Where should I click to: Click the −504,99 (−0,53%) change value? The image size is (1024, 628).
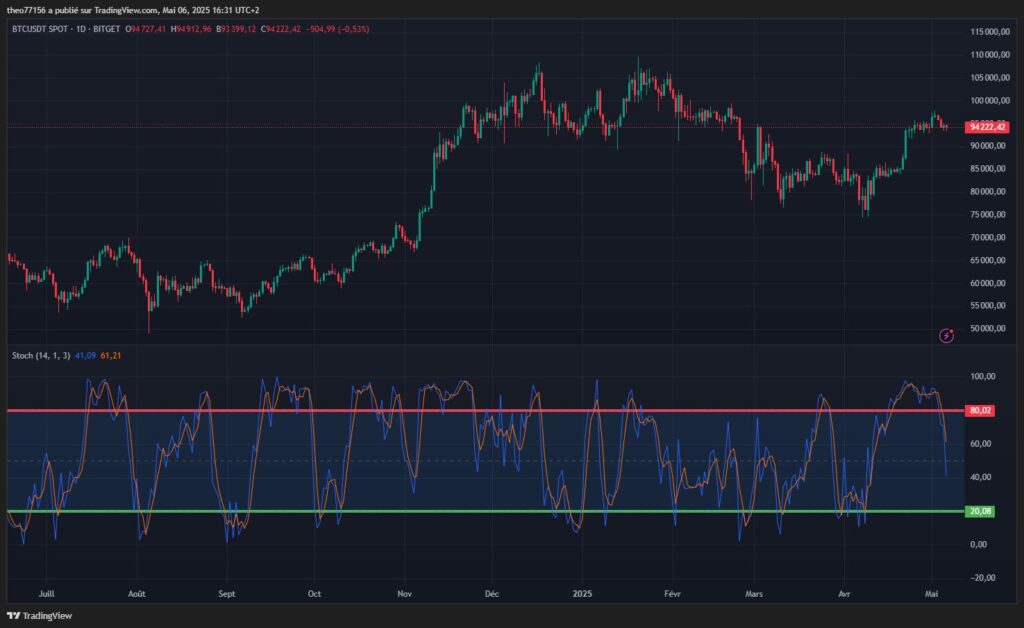tap(341, 29)
